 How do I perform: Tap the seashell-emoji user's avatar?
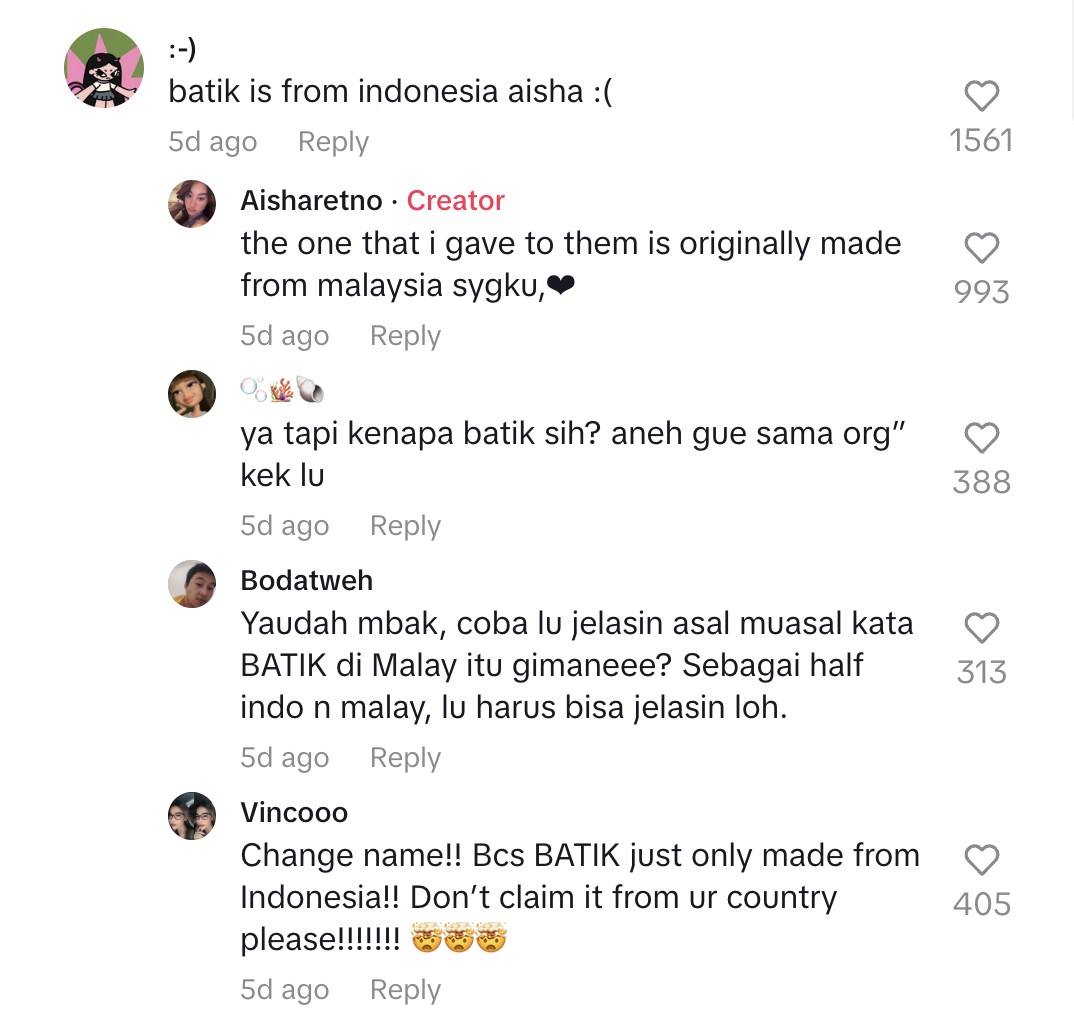[192, 394]
